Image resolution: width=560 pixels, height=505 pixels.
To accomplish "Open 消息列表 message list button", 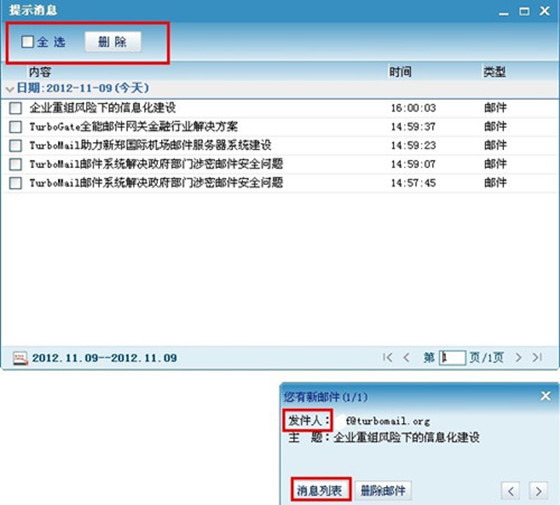I will (x=320, y=490).
